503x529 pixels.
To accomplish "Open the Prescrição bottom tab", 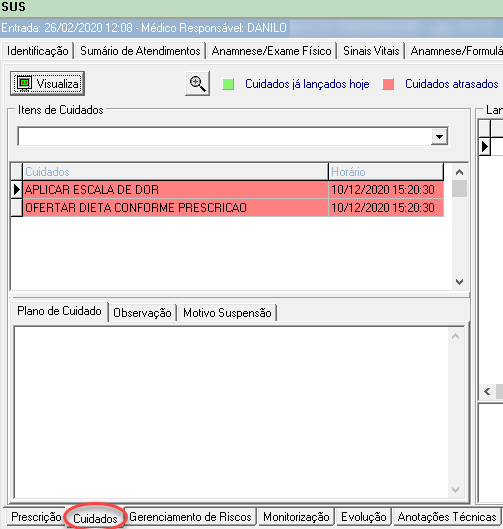I will pyautogui.click(x=35, y=517).
